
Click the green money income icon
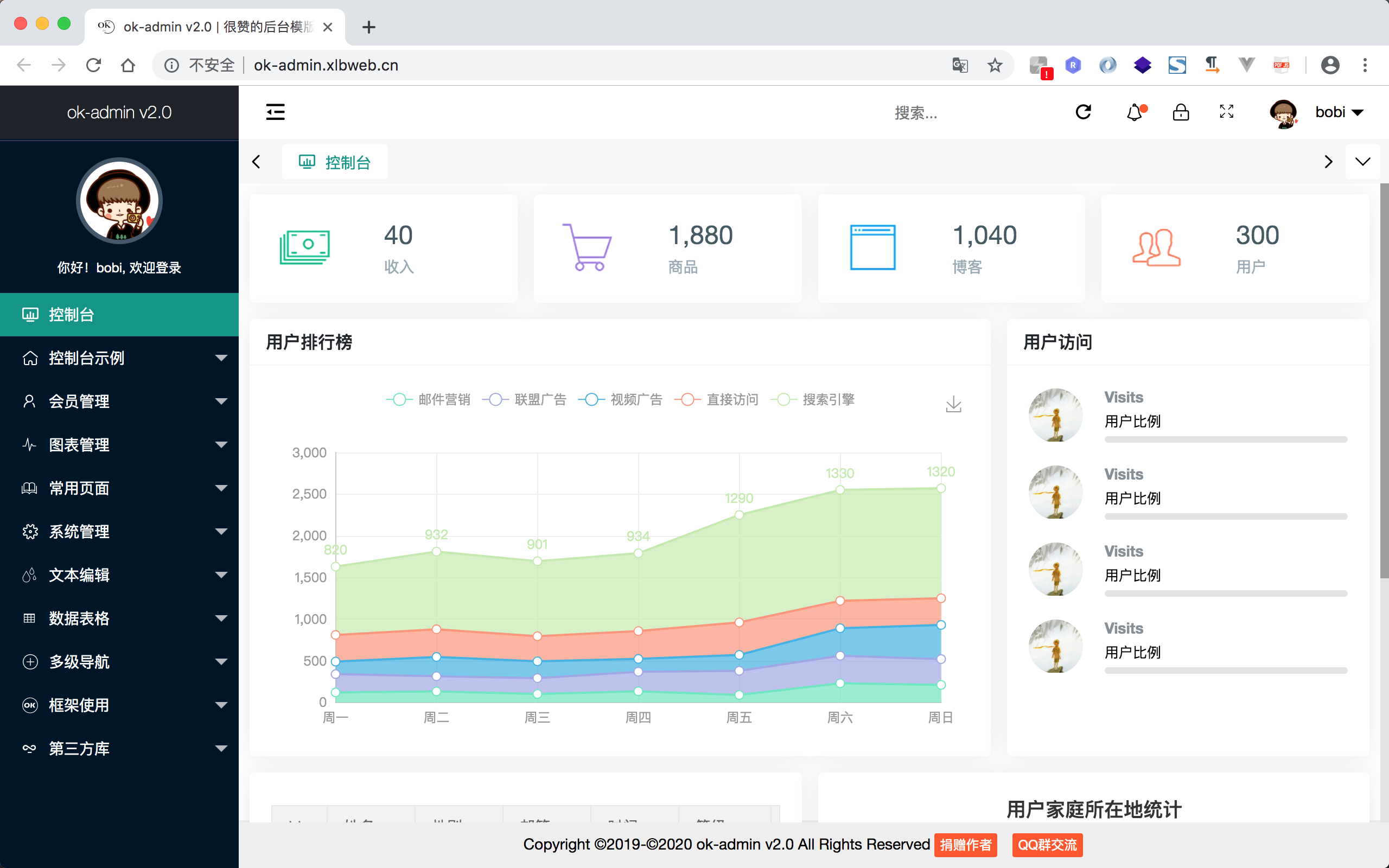(305, 247)
